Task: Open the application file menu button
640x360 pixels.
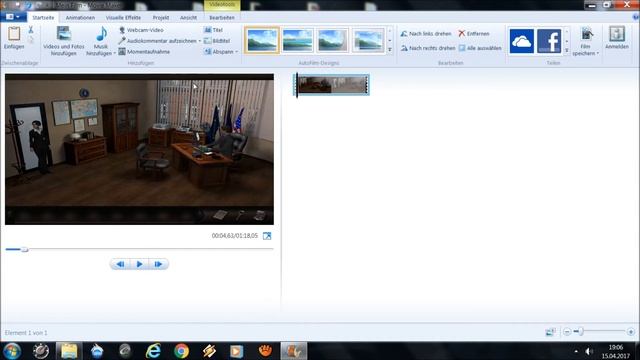Action: point(13,17)
